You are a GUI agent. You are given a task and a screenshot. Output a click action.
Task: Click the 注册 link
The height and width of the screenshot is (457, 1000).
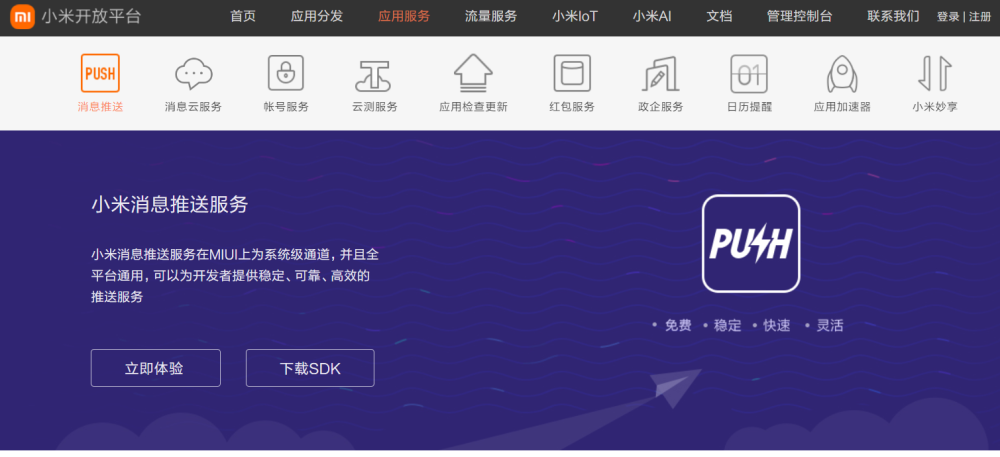[x=980, y=17]
